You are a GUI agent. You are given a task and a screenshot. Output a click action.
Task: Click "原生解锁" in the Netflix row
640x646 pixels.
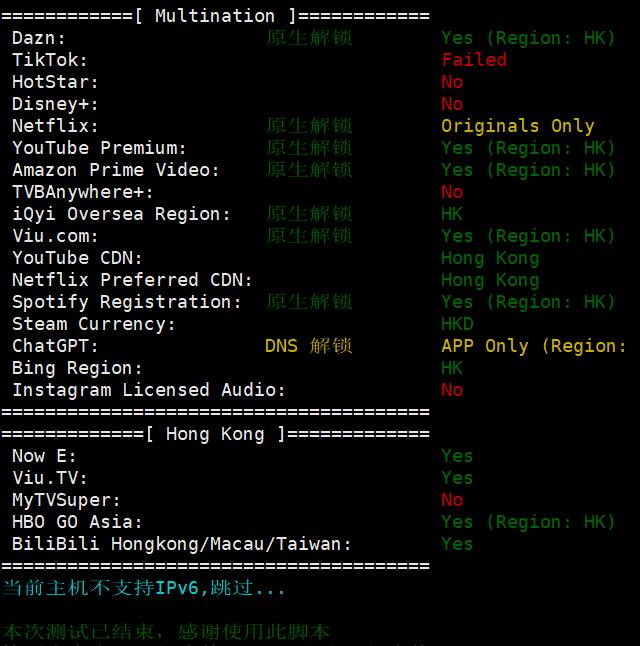(309, 126)
